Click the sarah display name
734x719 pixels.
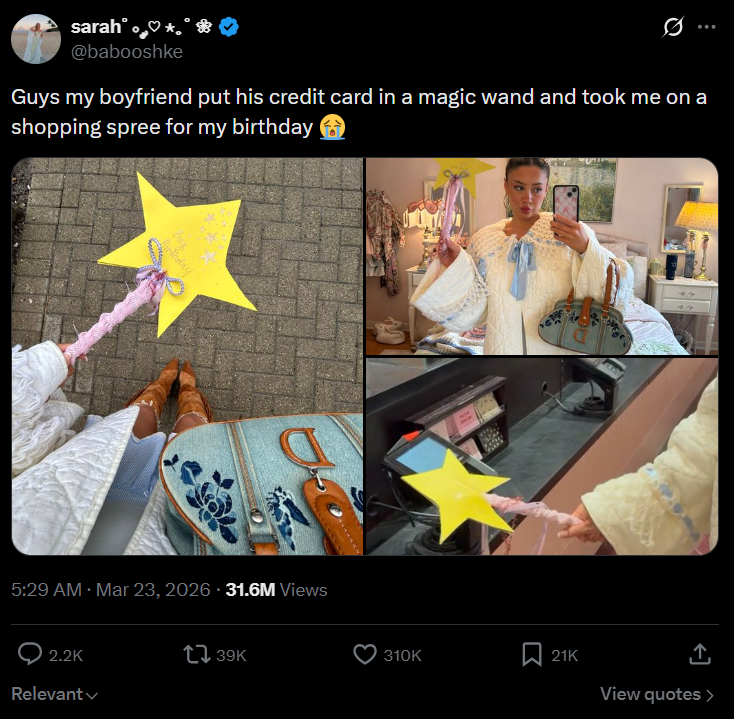tap(96, 27)
